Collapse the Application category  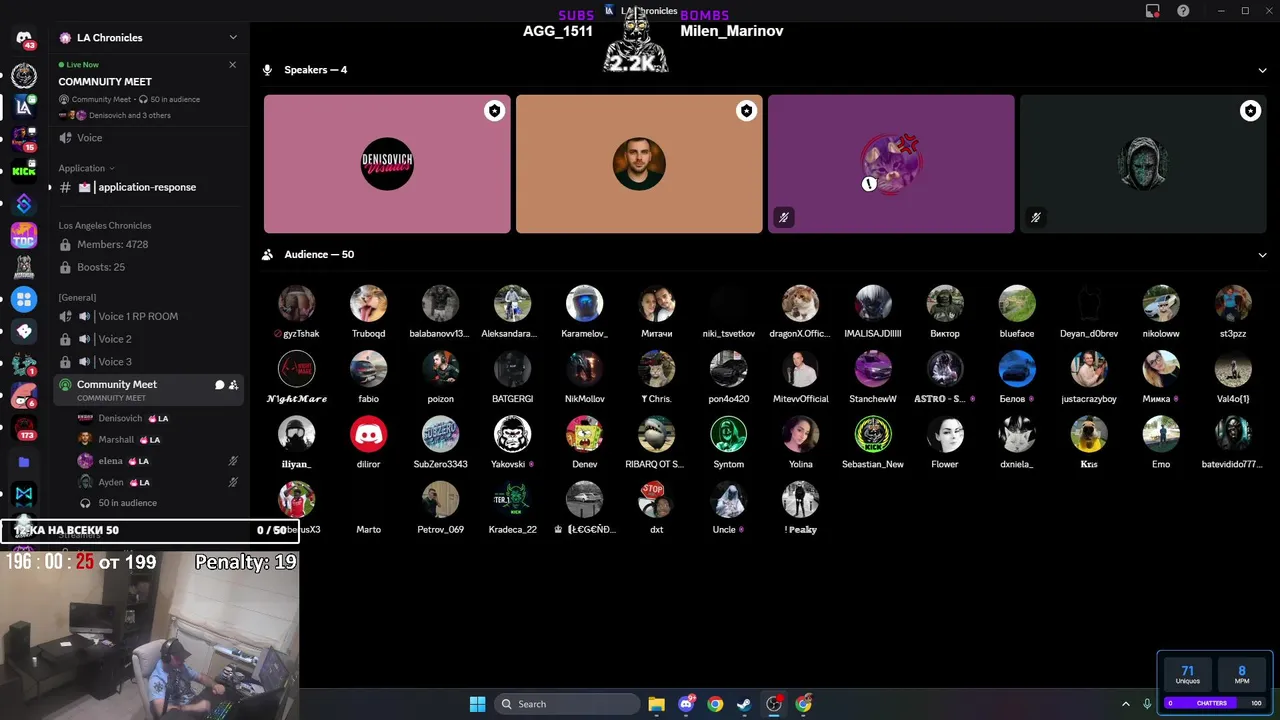[x=86, y=168]
